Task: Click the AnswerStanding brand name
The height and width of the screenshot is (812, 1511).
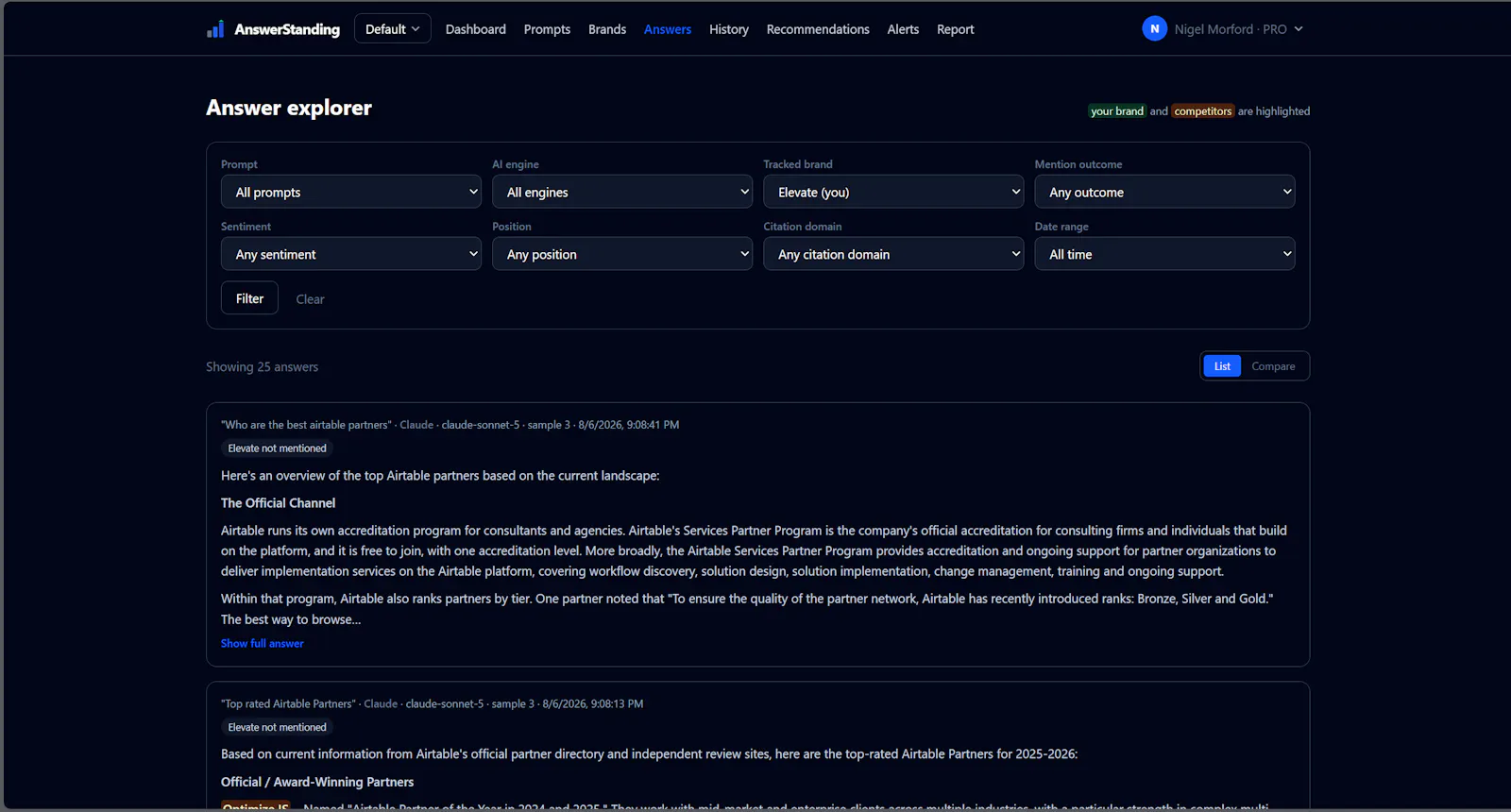Action: pyautogui.click(x=287, y=29)
